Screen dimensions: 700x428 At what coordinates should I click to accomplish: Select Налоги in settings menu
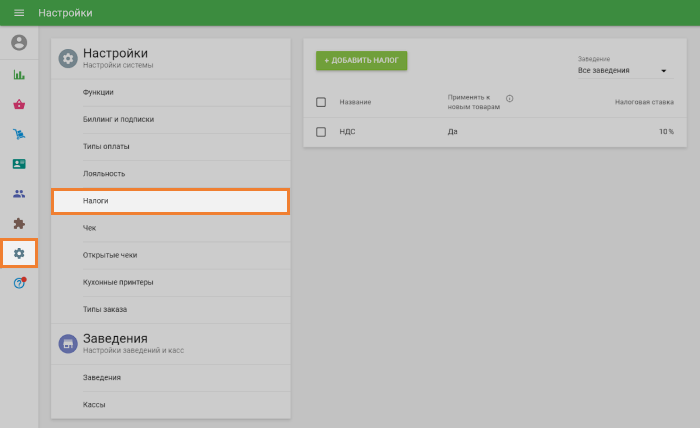[x=170, y=201]
